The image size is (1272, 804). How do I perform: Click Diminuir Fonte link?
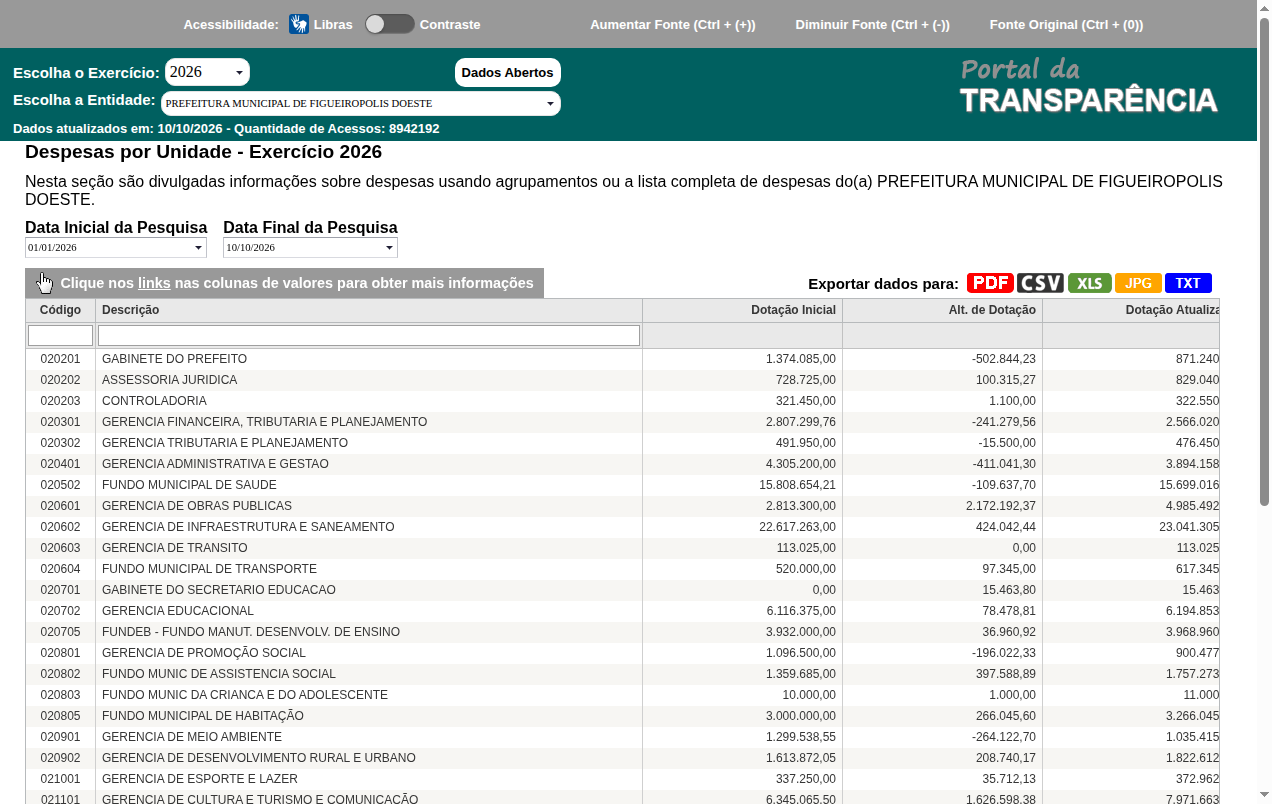point(872,25)
